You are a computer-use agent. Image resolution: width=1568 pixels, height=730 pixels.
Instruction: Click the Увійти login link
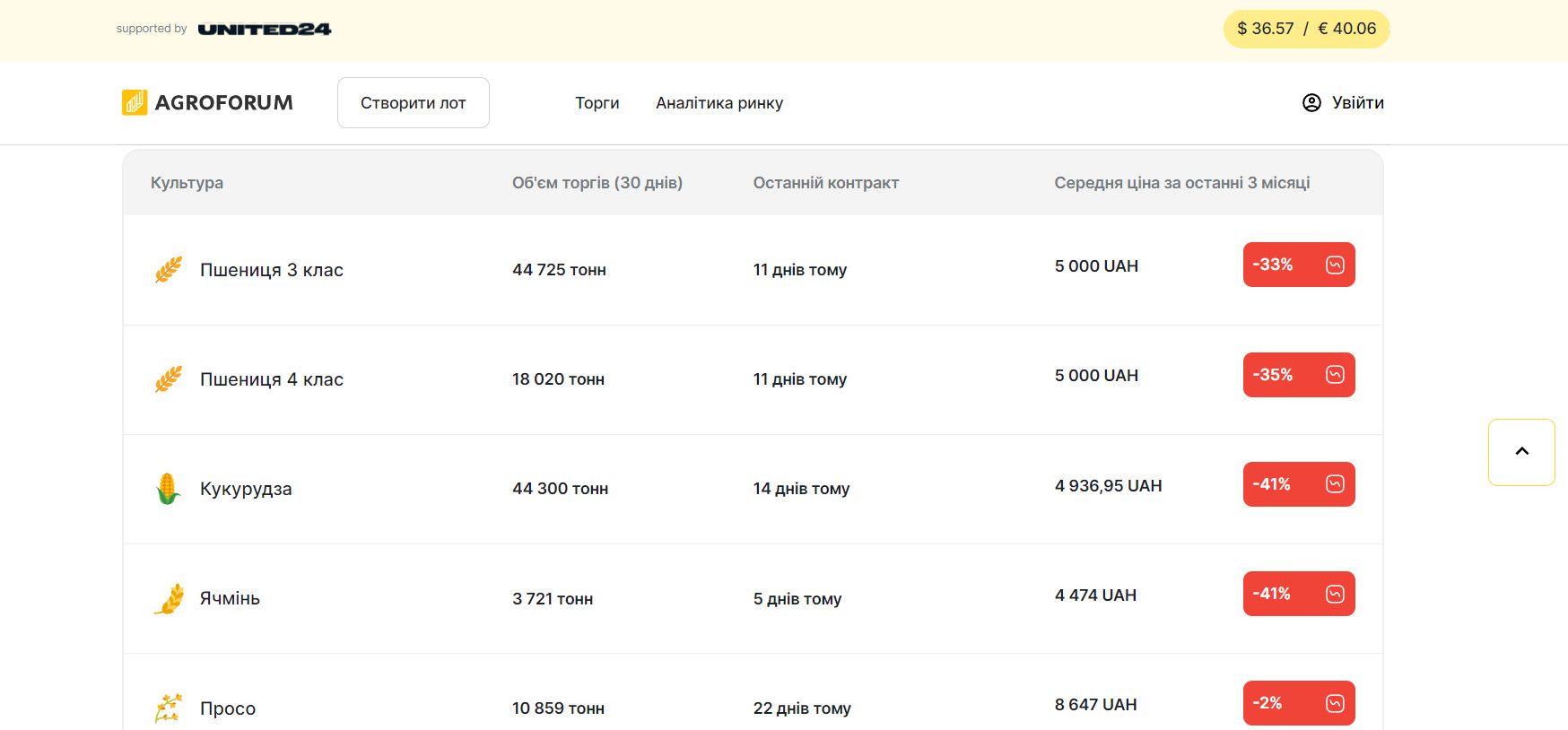tap(1357, 102)
